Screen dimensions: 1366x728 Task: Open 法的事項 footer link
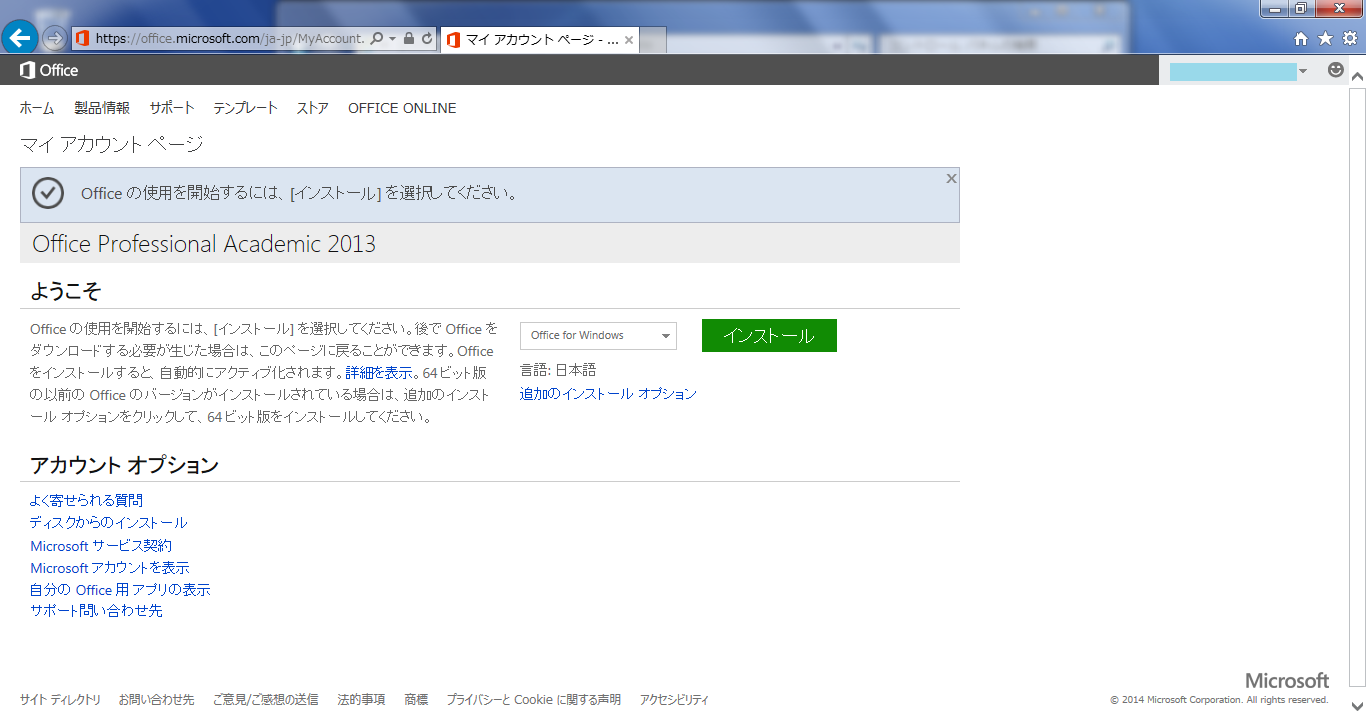[x=361, y=700]
